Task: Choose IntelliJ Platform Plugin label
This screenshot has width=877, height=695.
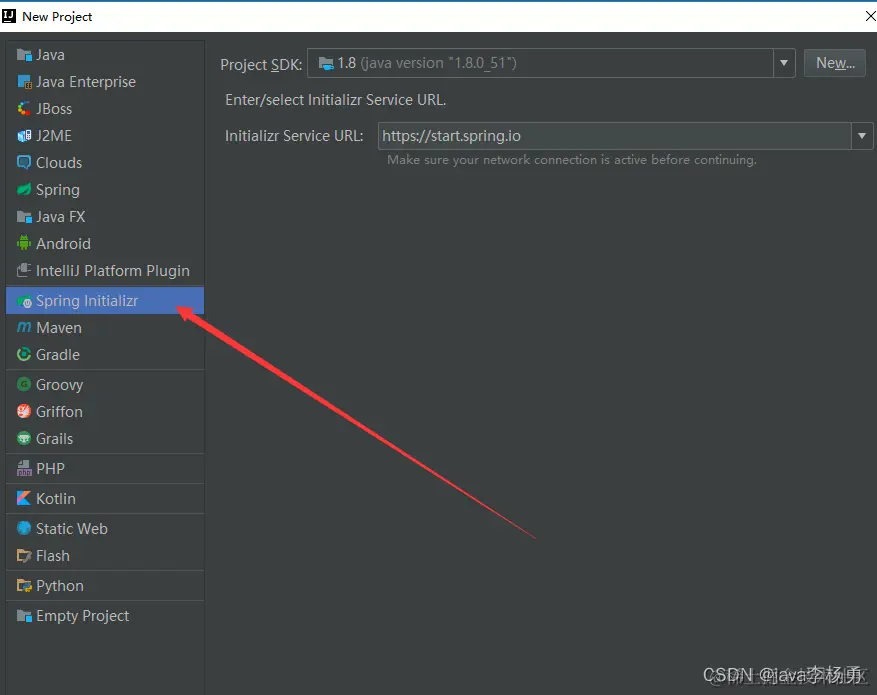Action: [112, 271]
